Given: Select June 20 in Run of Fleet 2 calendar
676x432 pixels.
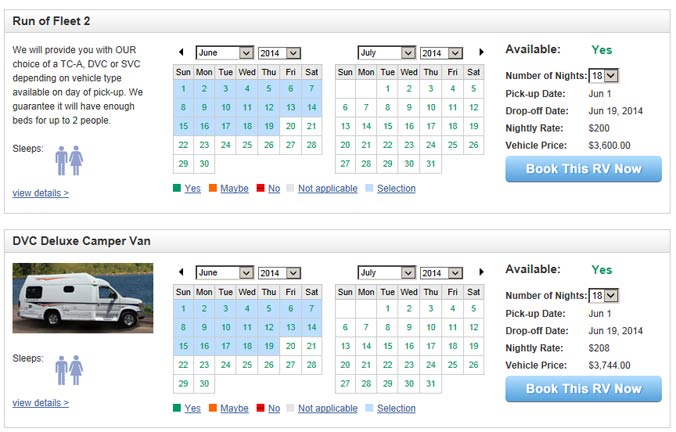Looking at the screenshot, I should (290, 126).
